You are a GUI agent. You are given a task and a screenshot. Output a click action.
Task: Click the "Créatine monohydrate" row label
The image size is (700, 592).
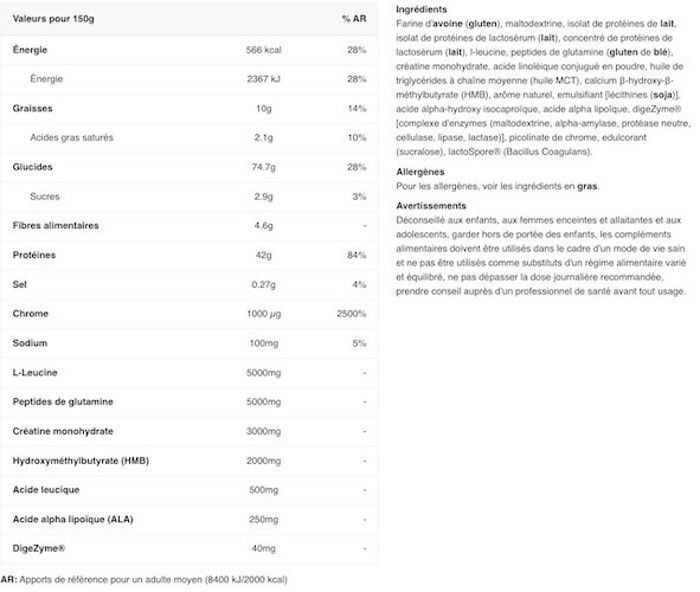pyautogui.click(x=62, y=431)
